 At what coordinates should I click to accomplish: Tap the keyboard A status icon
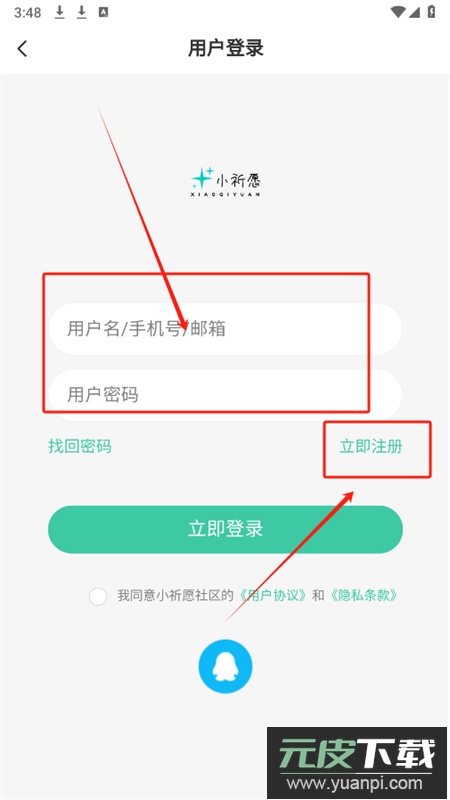tap(103, 13)
